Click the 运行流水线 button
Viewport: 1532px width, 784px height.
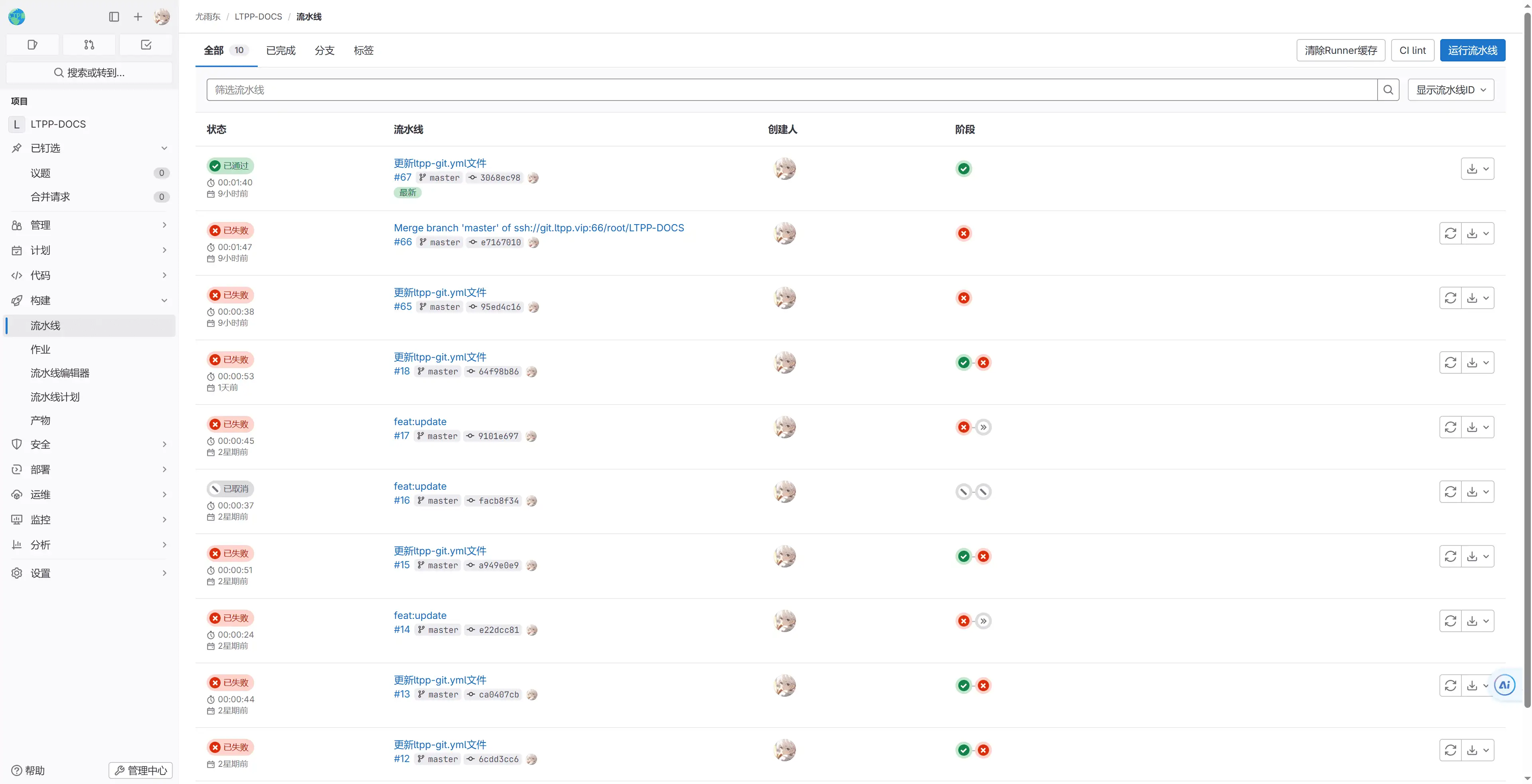pyautogui.click(x=1473, y=51)
